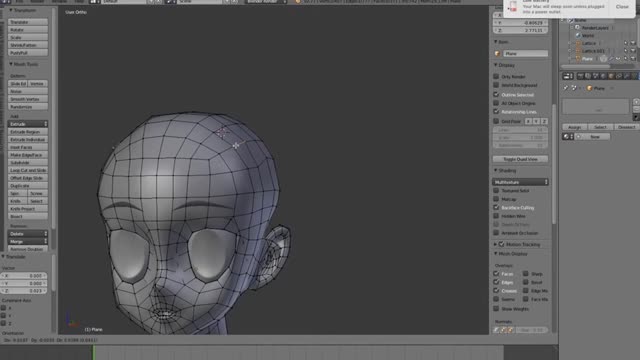Close the Low Battery notification
Viewport: 640px width, 360px height.
pyautogui.click(x=622, y=7)
